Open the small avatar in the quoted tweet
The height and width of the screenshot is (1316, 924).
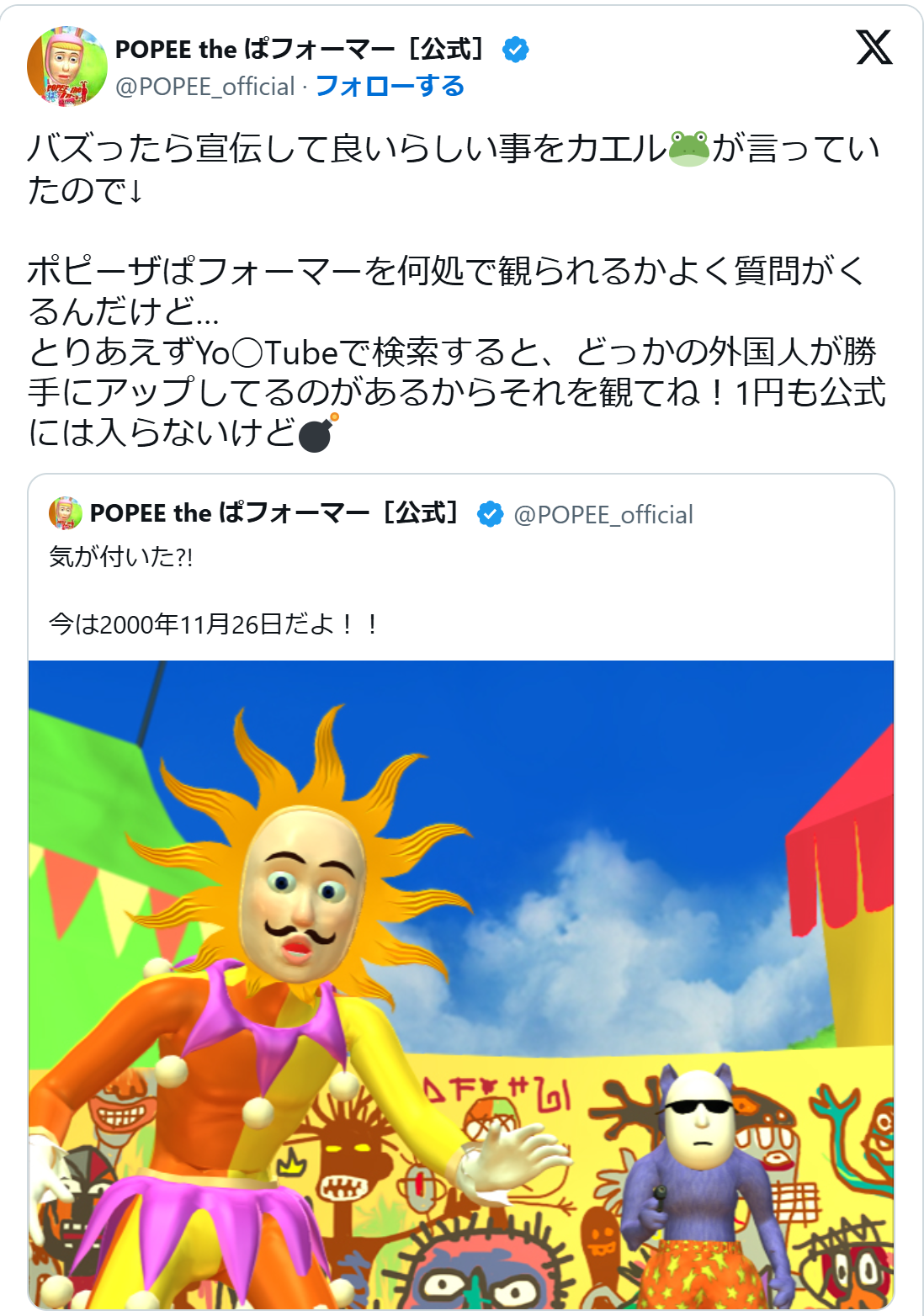tap(65, 513)
